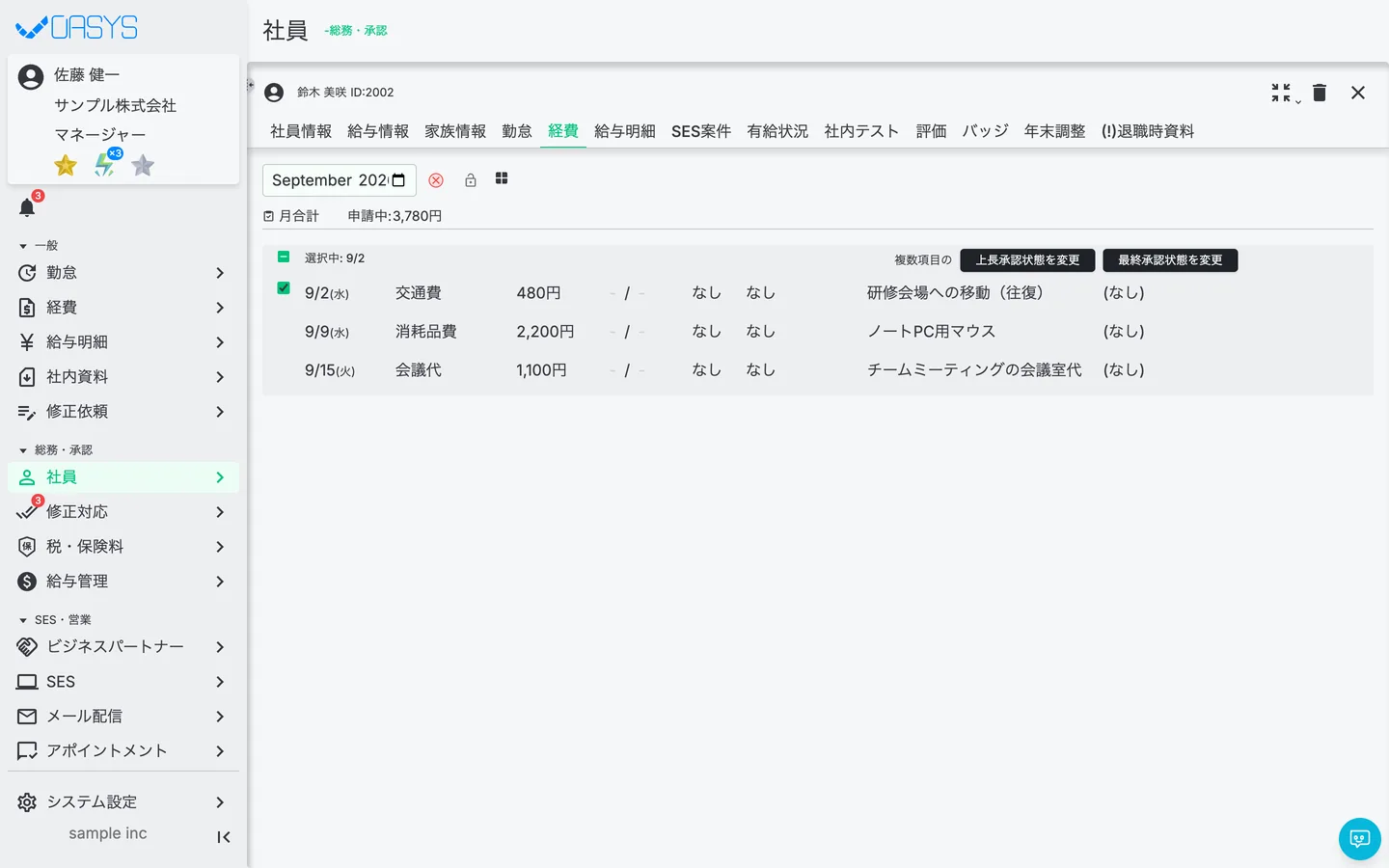Open メール配信 in the sidebar
Viewport: 1389px width, 868px height.
(x=123, y=717)
